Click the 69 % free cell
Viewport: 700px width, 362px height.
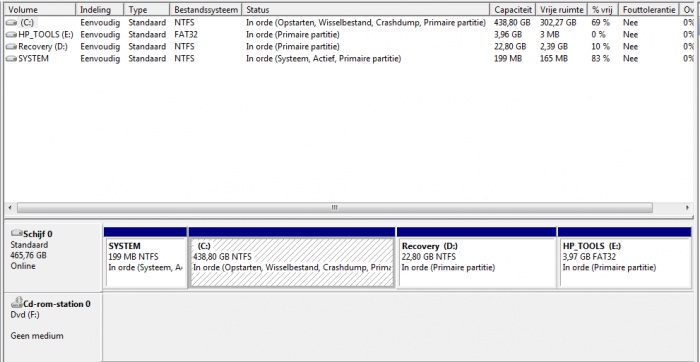pyautogui.click(x=600, y=22)
